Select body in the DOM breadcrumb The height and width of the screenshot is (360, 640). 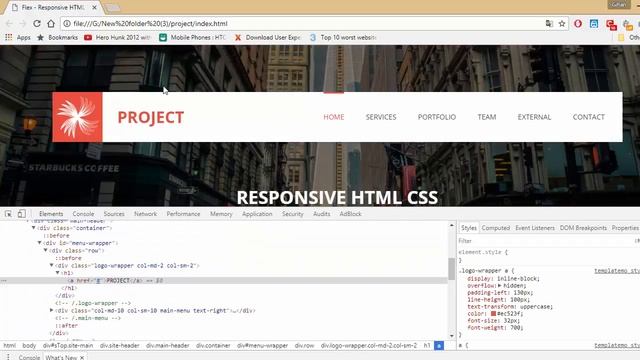[x=29, y=346]
